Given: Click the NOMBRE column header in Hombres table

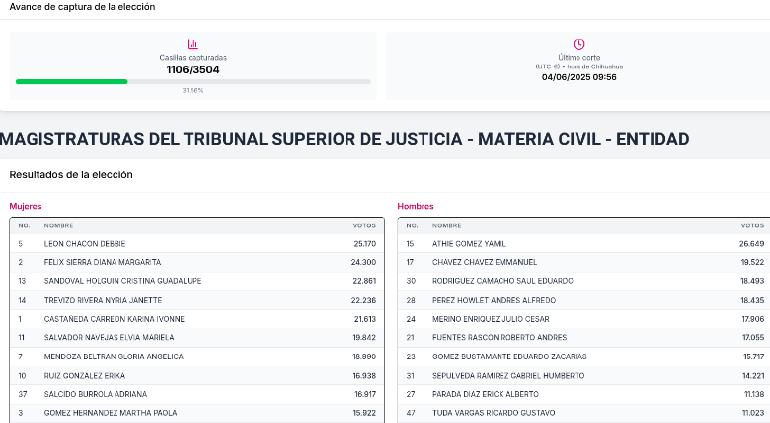Looking at the screenshot, I should click(x=446, y=226).
